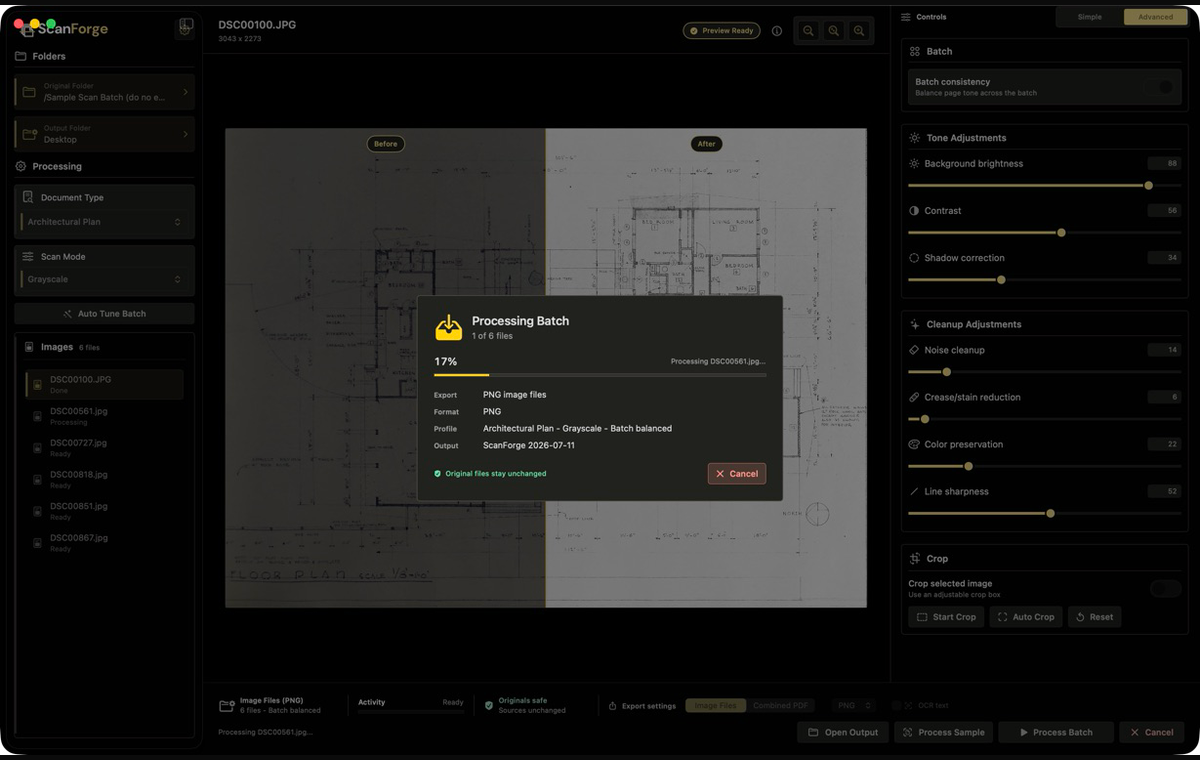This screenshot has width=1200, height=760.
Task: Adjust the Noise cleanup slider handle
Action: point(947,372)
